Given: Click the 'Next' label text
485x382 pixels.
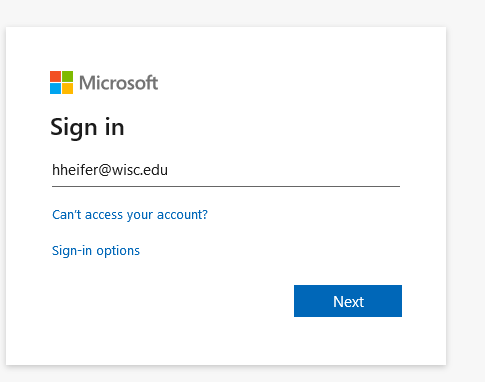Looking at the screenshot, I should [x=348, y=302].
